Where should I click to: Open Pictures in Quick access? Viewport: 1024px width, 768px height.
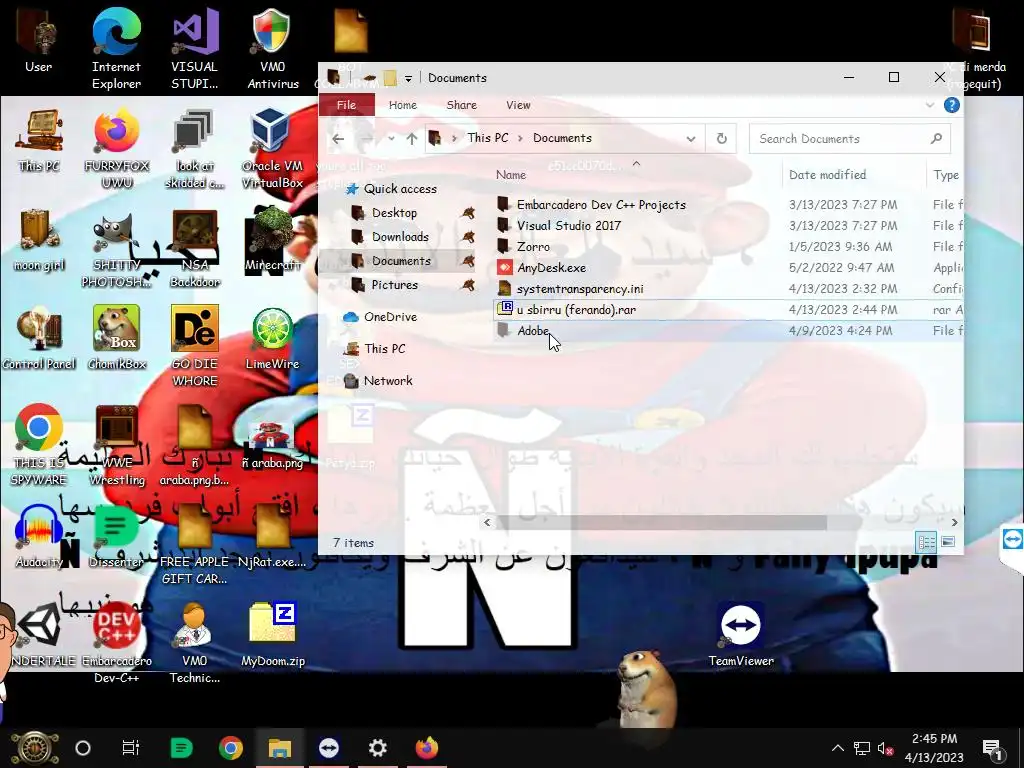point(394,285)
